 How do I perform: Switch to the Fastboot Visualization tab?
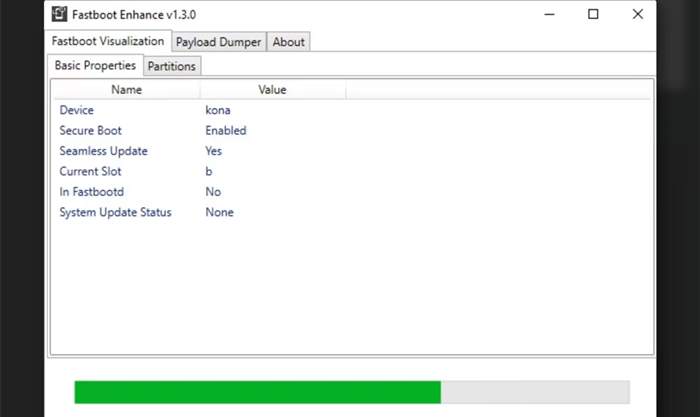point(108,41)
